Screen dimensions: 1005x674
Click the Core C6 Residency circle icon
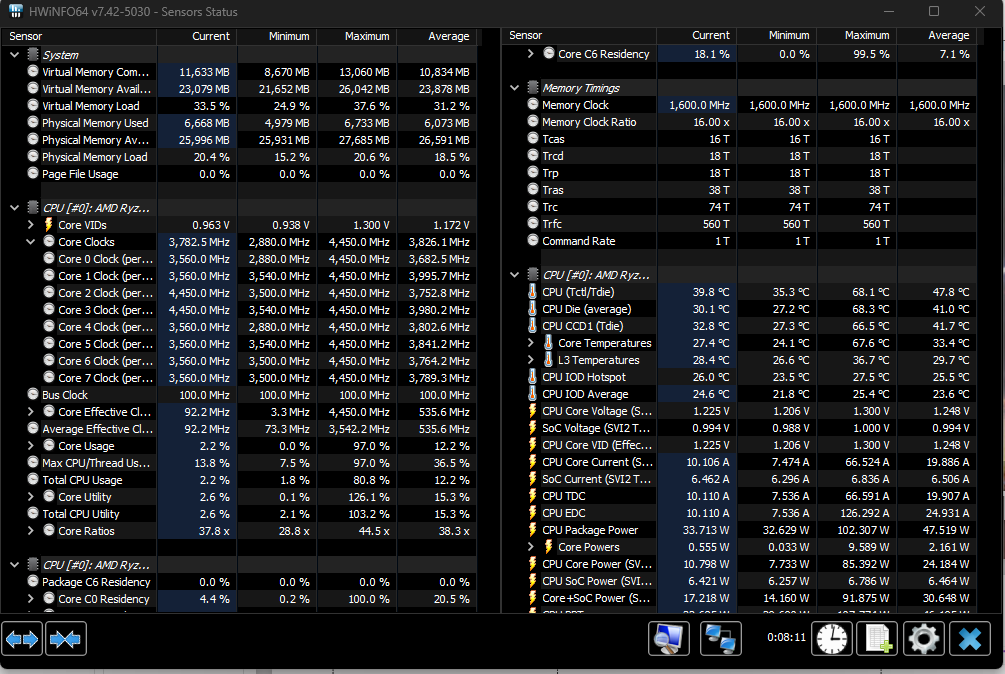[549, 53]
